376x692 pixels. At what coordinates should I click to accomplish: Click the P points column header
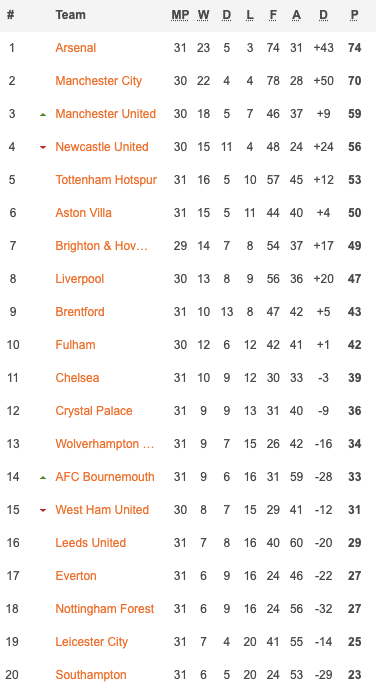click(x=354, y=15)
